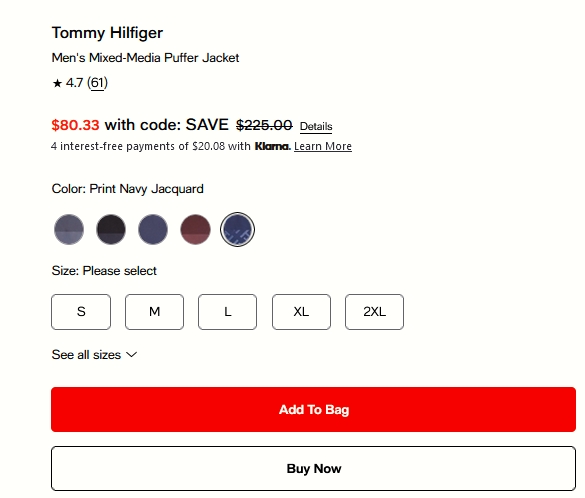The image size is (585, 498).
Task: Open the price Details link
Action: click(316, 126)
